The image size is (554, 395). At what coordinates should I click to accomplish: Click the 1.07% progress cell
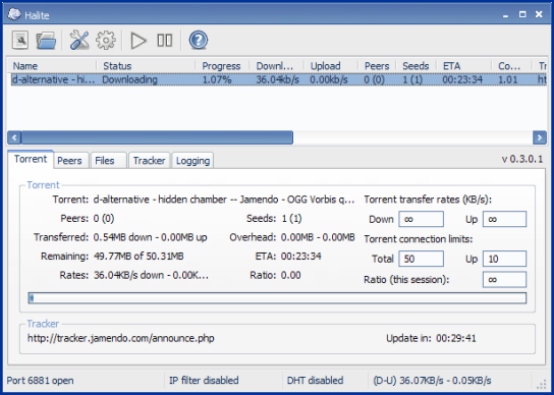[x=217, y=79]
